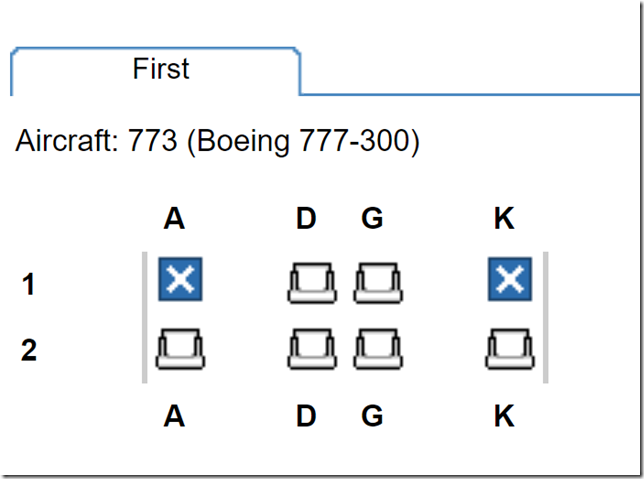
Task: Choose seat 2A by the window
Action: click(180, 349)
